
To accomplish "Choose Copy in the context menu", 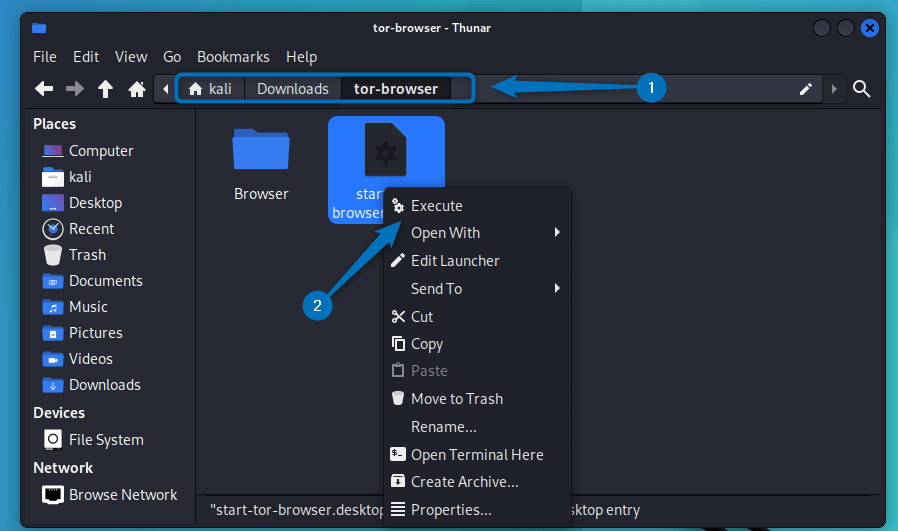I will 477,344.
